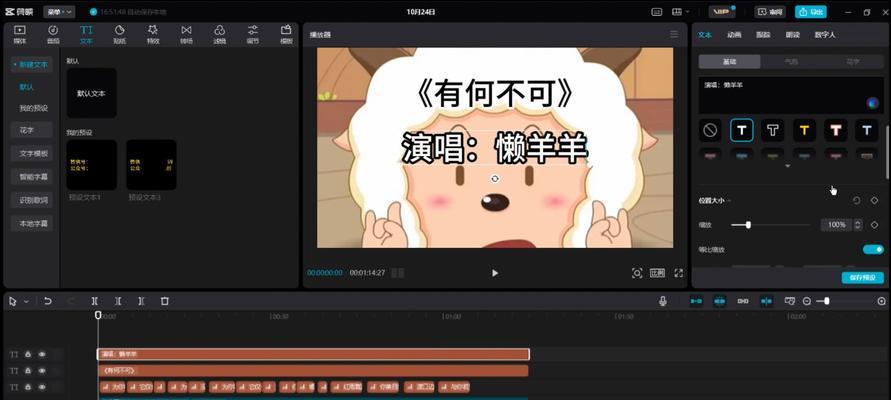Select the 花字 sub-tab in text properties
This screenshot has height=400, width=891.
(853, 61)
